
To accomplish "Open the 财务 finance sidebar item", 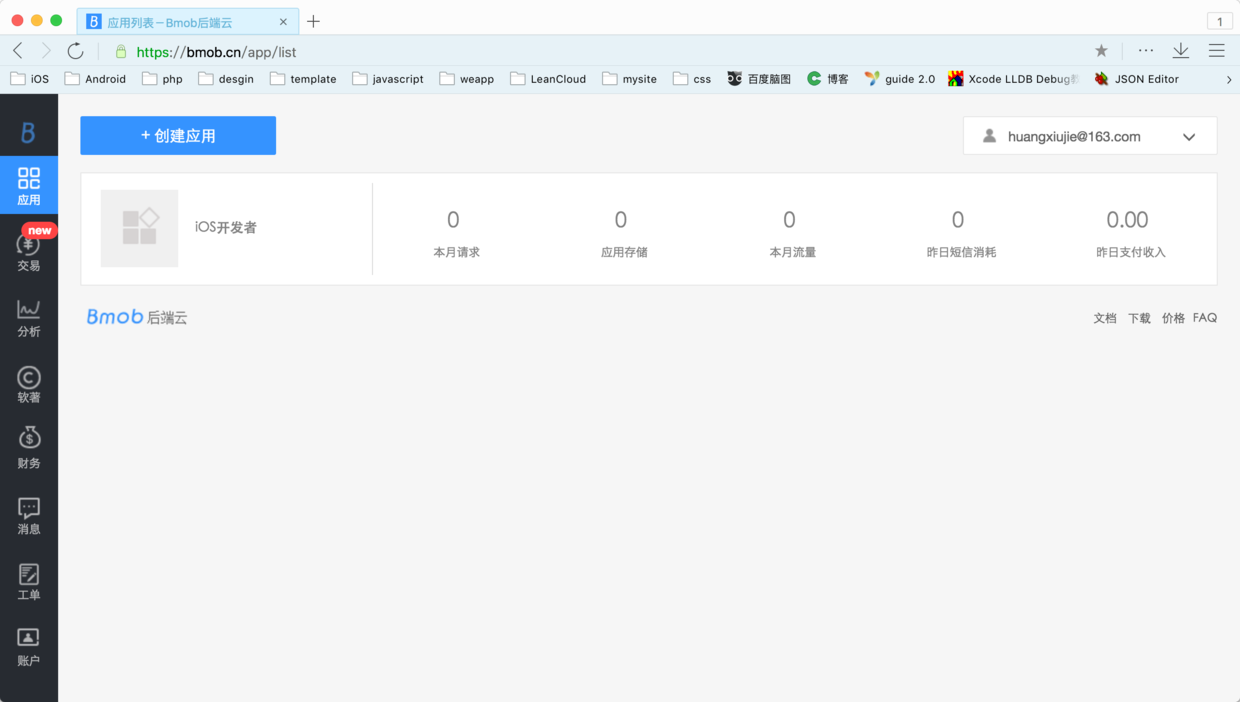I will [x=29, y=449].
